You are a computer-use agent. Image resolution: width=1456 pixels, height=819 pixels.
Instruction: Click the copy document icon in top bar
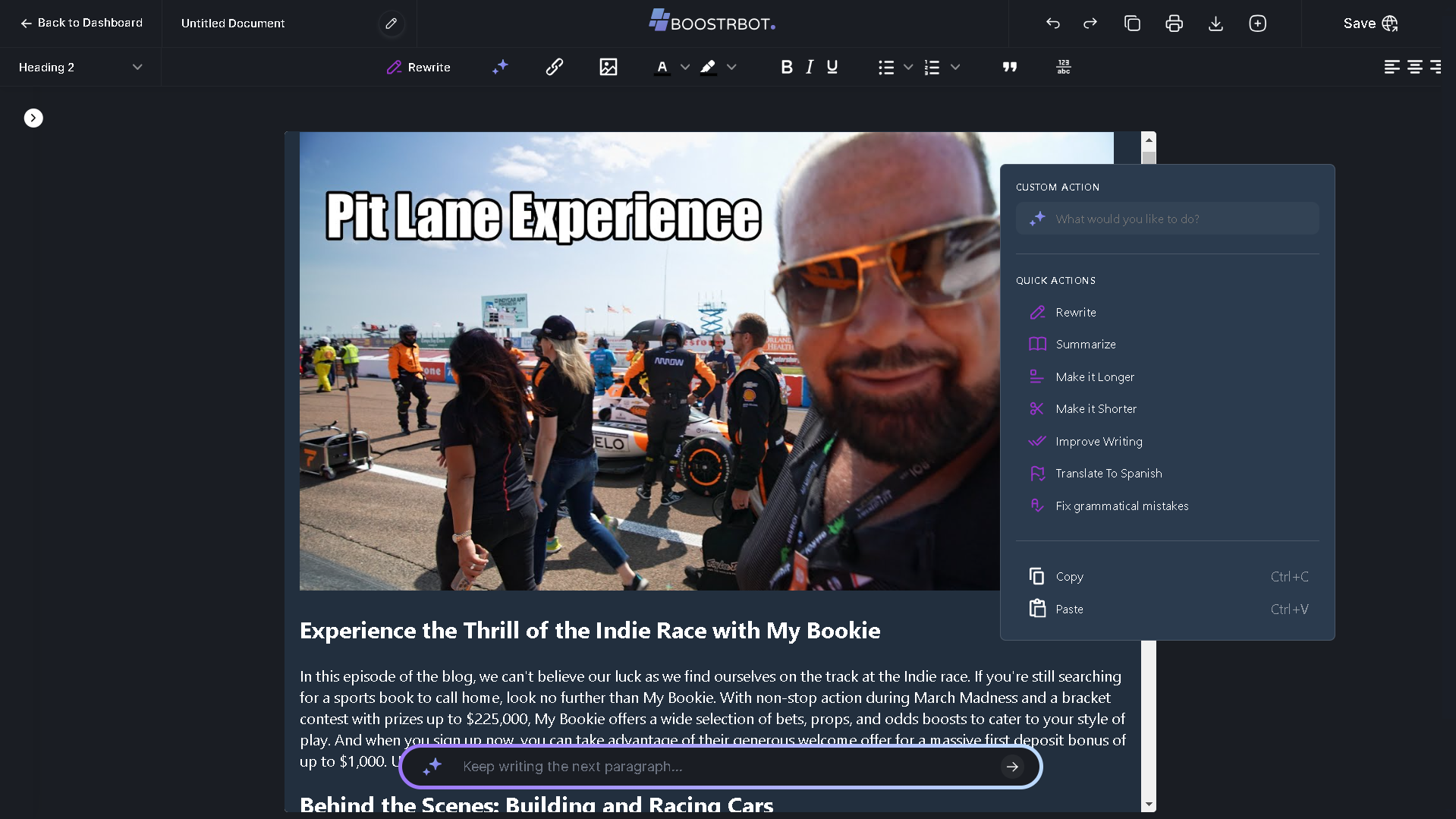(1132, 24)
